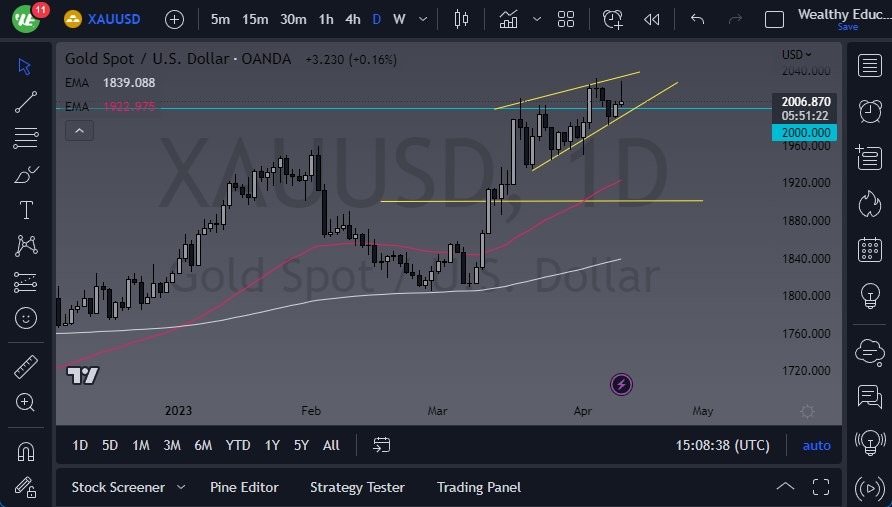Set chart range to 5Y
The width and height of the screenshot is (892, 507).
pyautogui.click(x=301, y=446)
